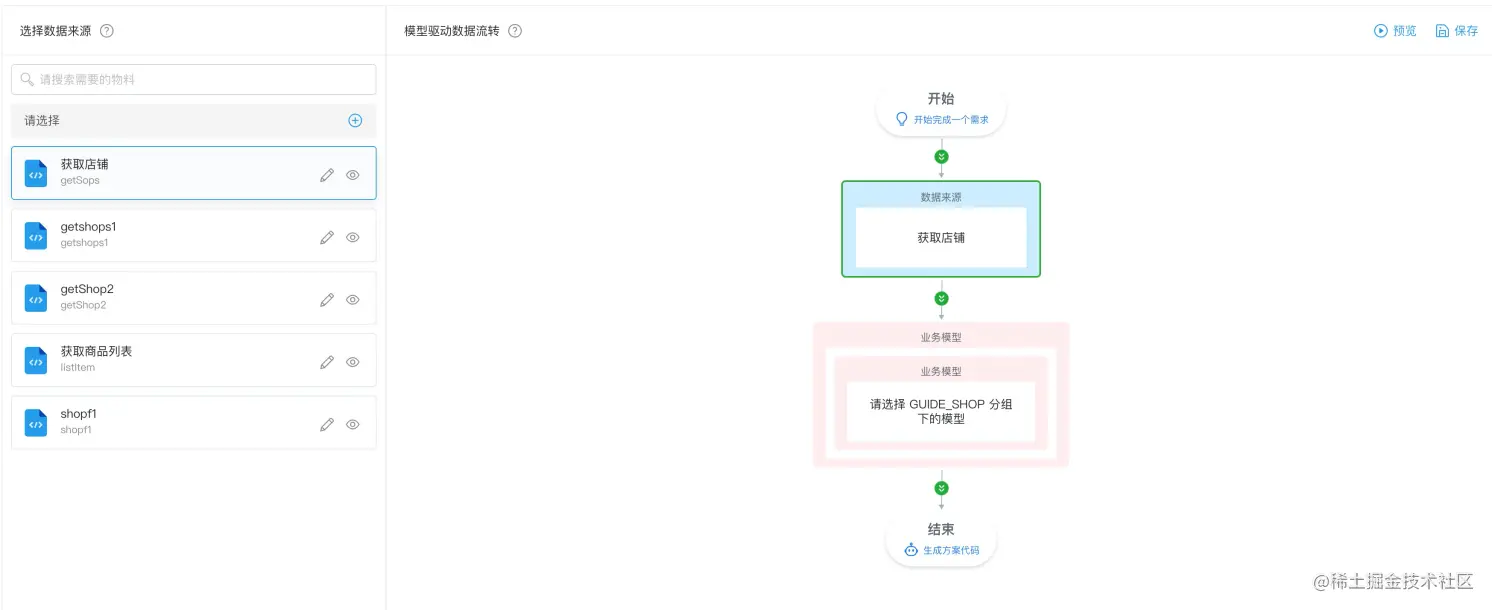This screenshot has width=1492, height=610.
Task: Click the code file icon for shopf1
Action: click(x=36, y=423)
